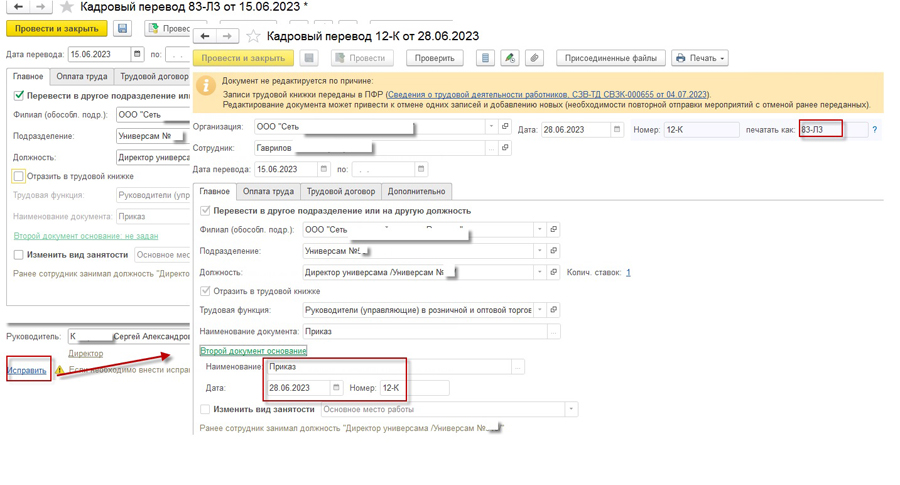Screen dimensions: 900x485
Task: Click the help question mark icon
Action: 874,130
